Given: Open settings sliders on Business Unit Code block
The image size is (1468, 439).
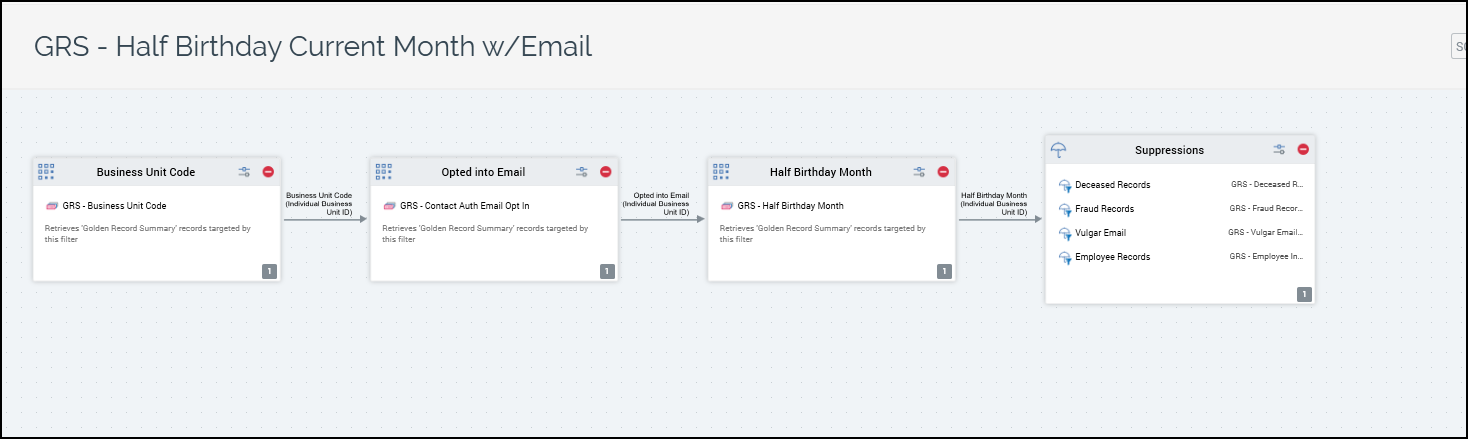Looking at the screenshot, I should click(244, 172).
